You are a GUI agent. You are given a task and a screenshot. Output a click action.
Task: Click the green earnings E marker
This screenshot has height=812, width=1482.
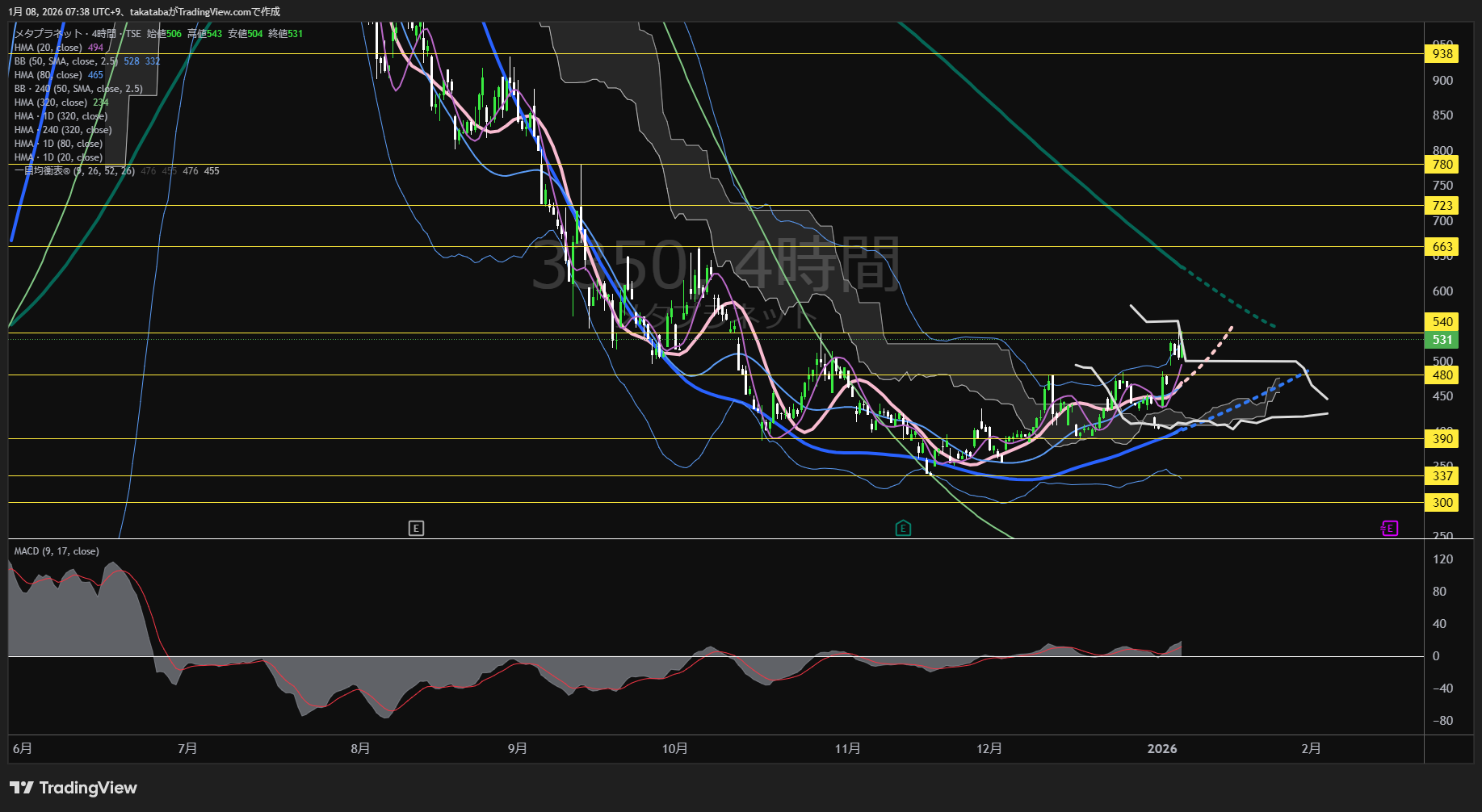903,529
